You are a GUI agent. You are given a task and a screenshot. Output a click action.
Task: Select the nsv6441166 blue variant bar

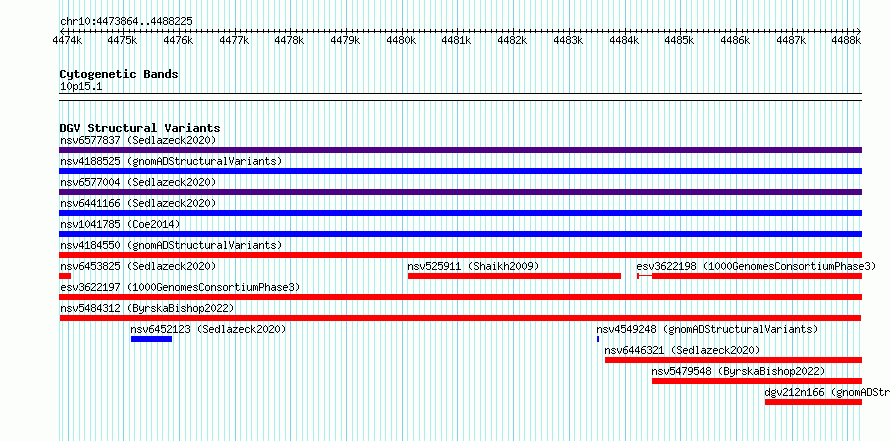[x=460, y=213]
